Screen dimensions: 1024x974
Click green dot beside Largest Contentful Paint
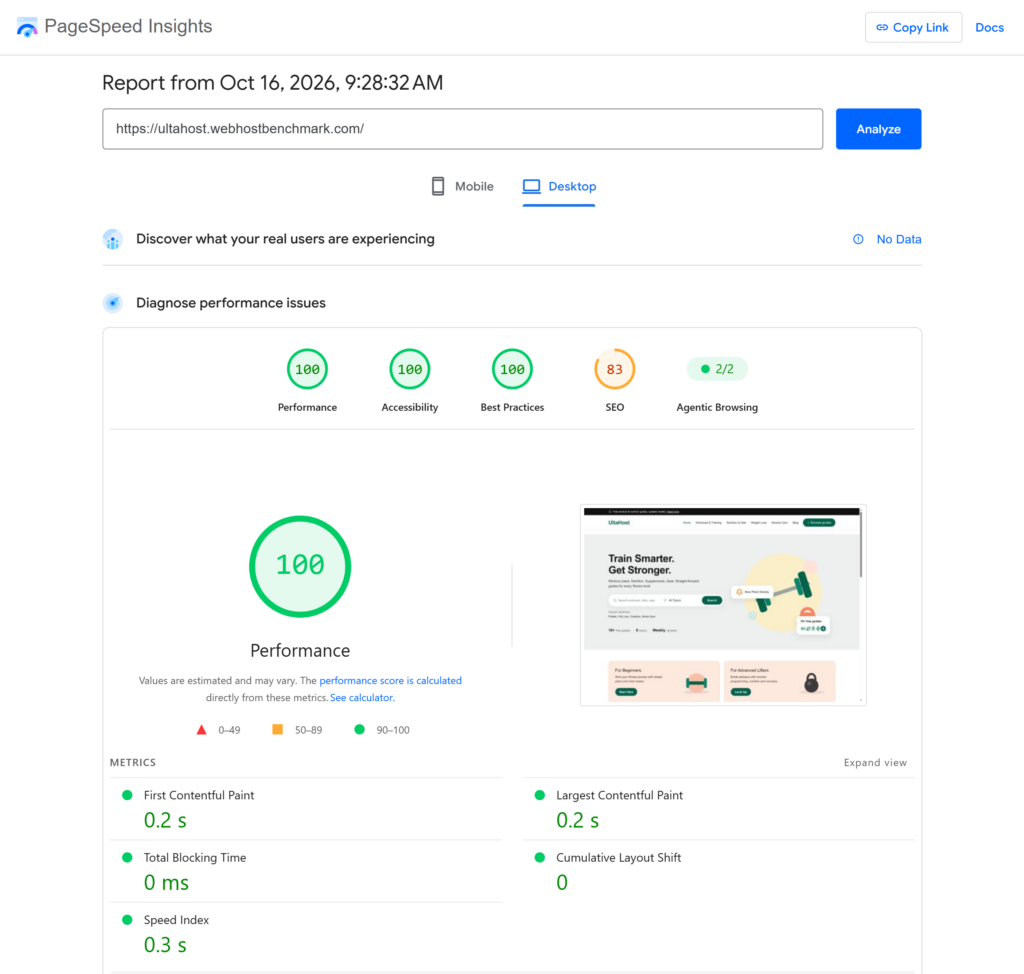point(539,795)
